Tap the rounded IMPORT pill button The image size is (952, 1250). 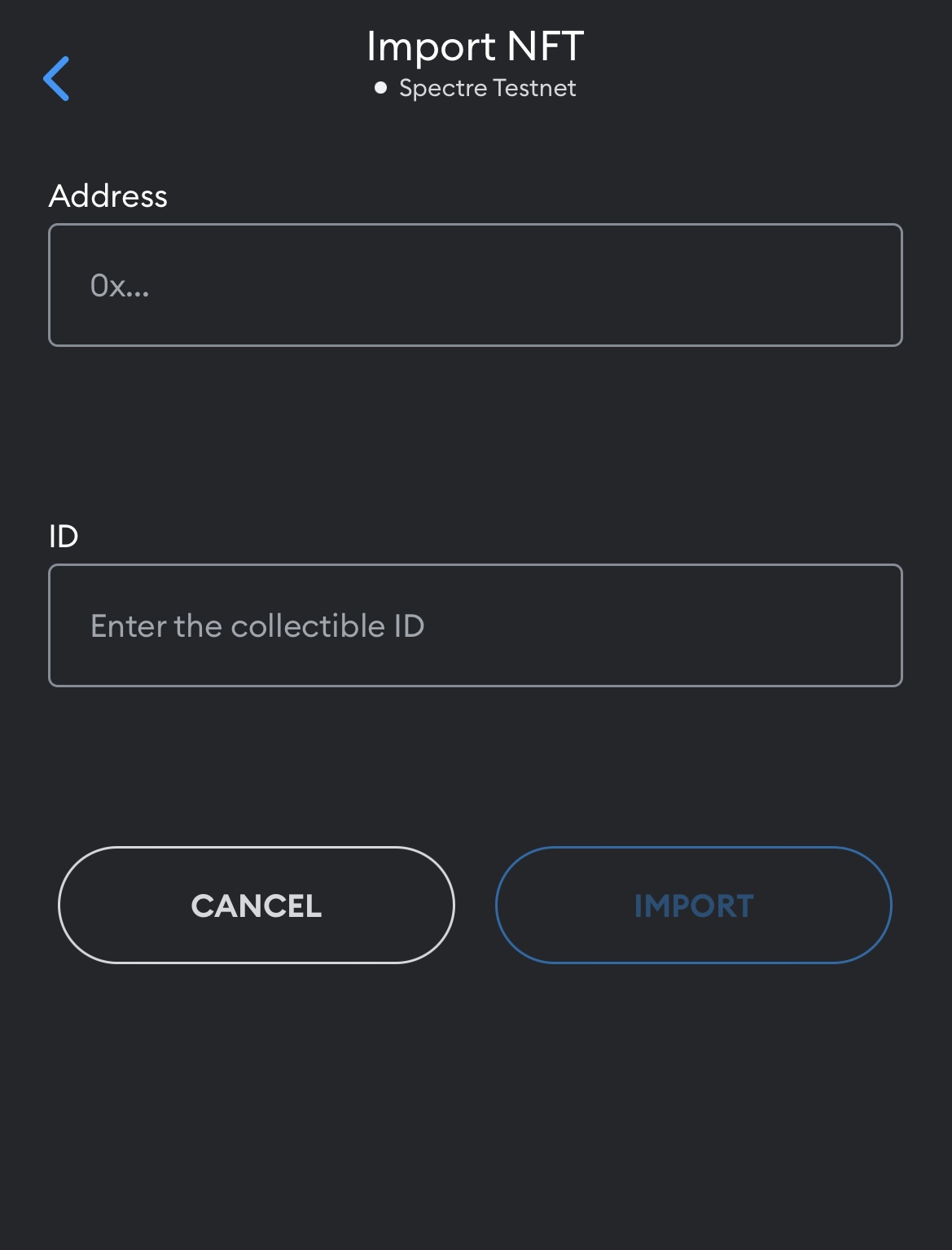[694, 905]
